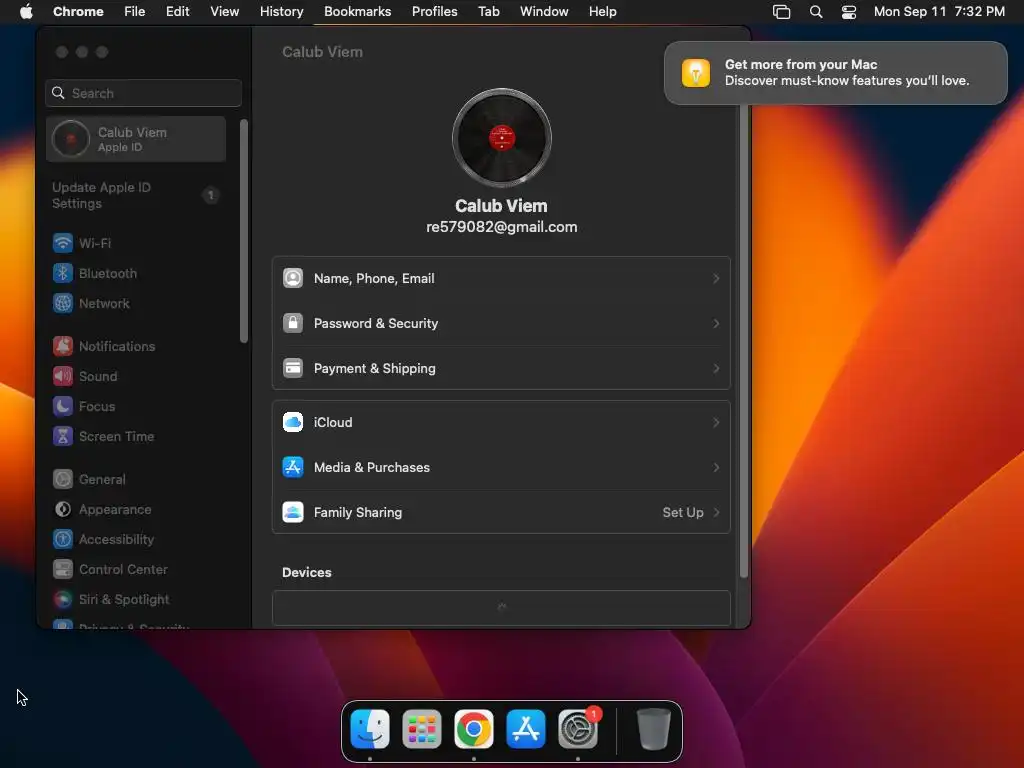
Task: Open the Tab menu
Action: click(488, 12)
